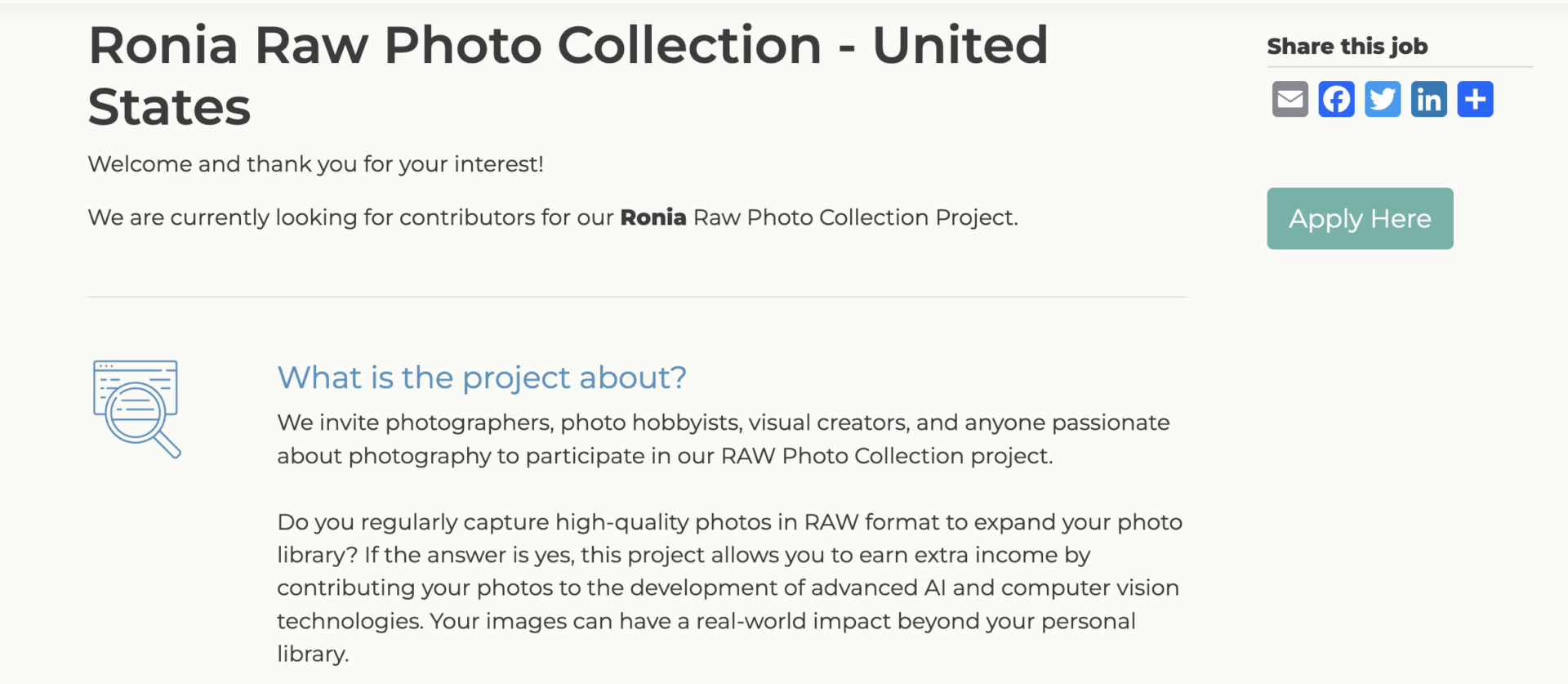Click the "Share this job" heading
Viewport: 1568px width, 684px height.
[x=1347, y=47]
